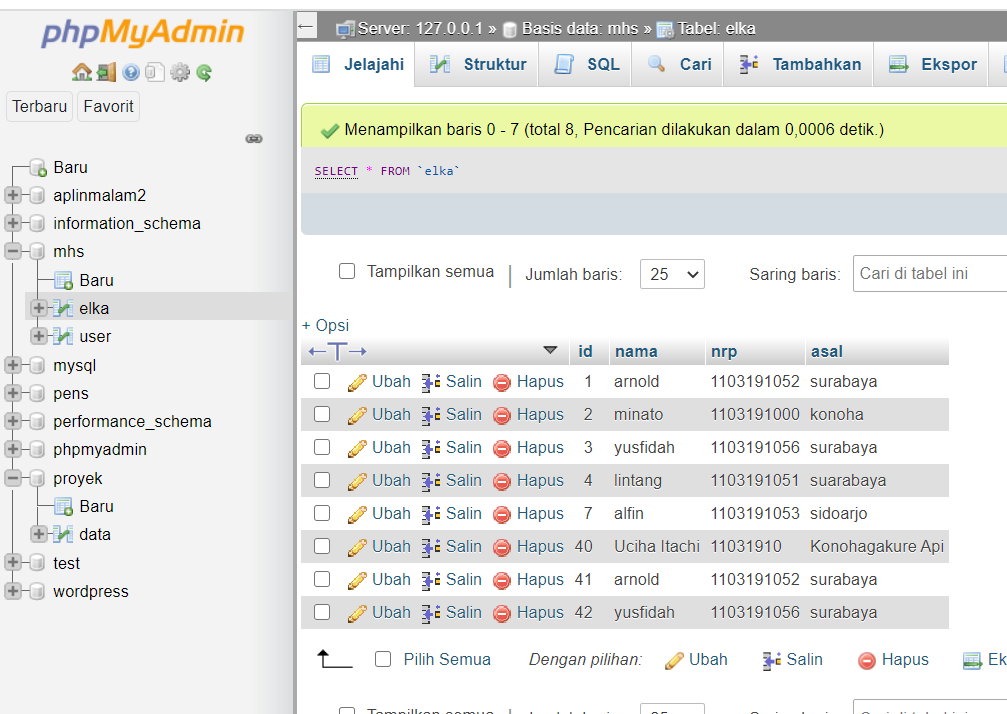The height and width of the screenshot is (714, 1007).
Task: Sort by the asal column header
Action: (827, 352)
